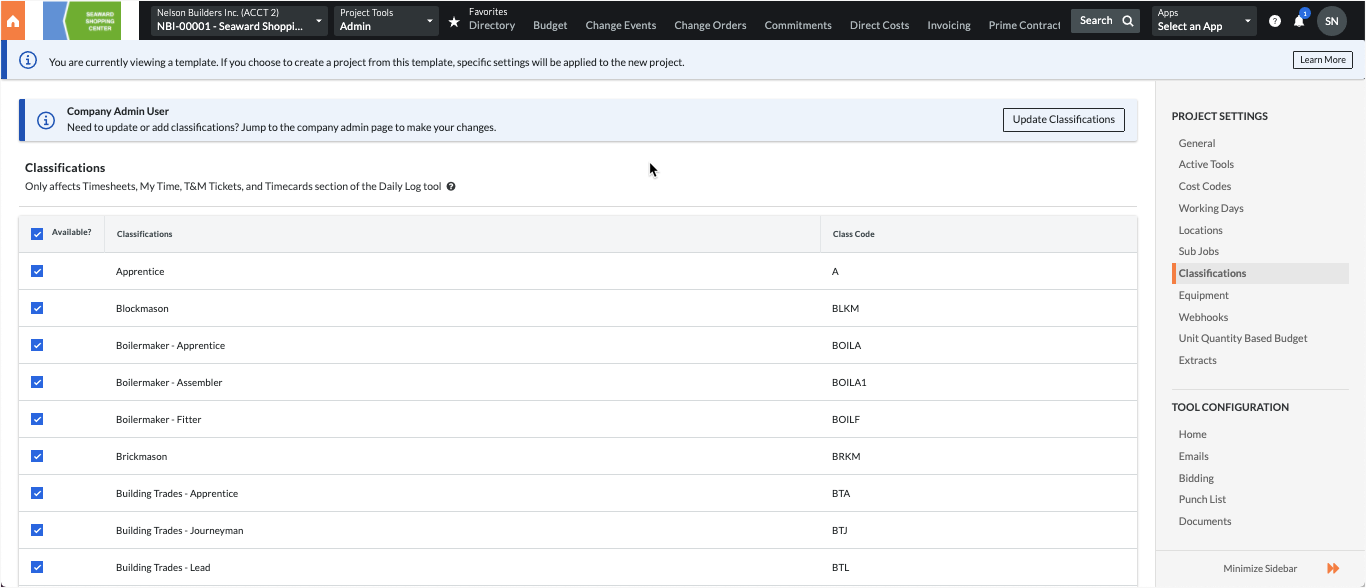Open Bidding tool configuration
Viewport: 1366px width, 588px height.
1196,479
